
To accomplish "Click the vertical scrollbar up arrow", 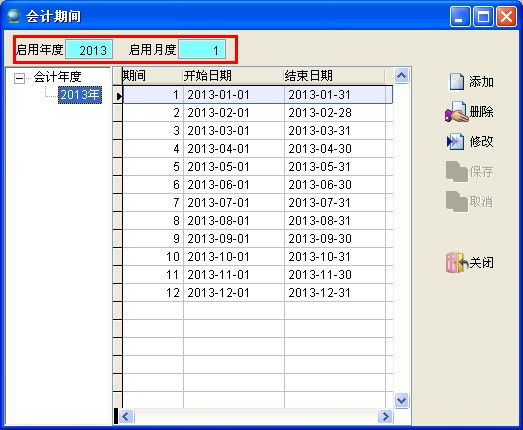I will coord(401,76).
